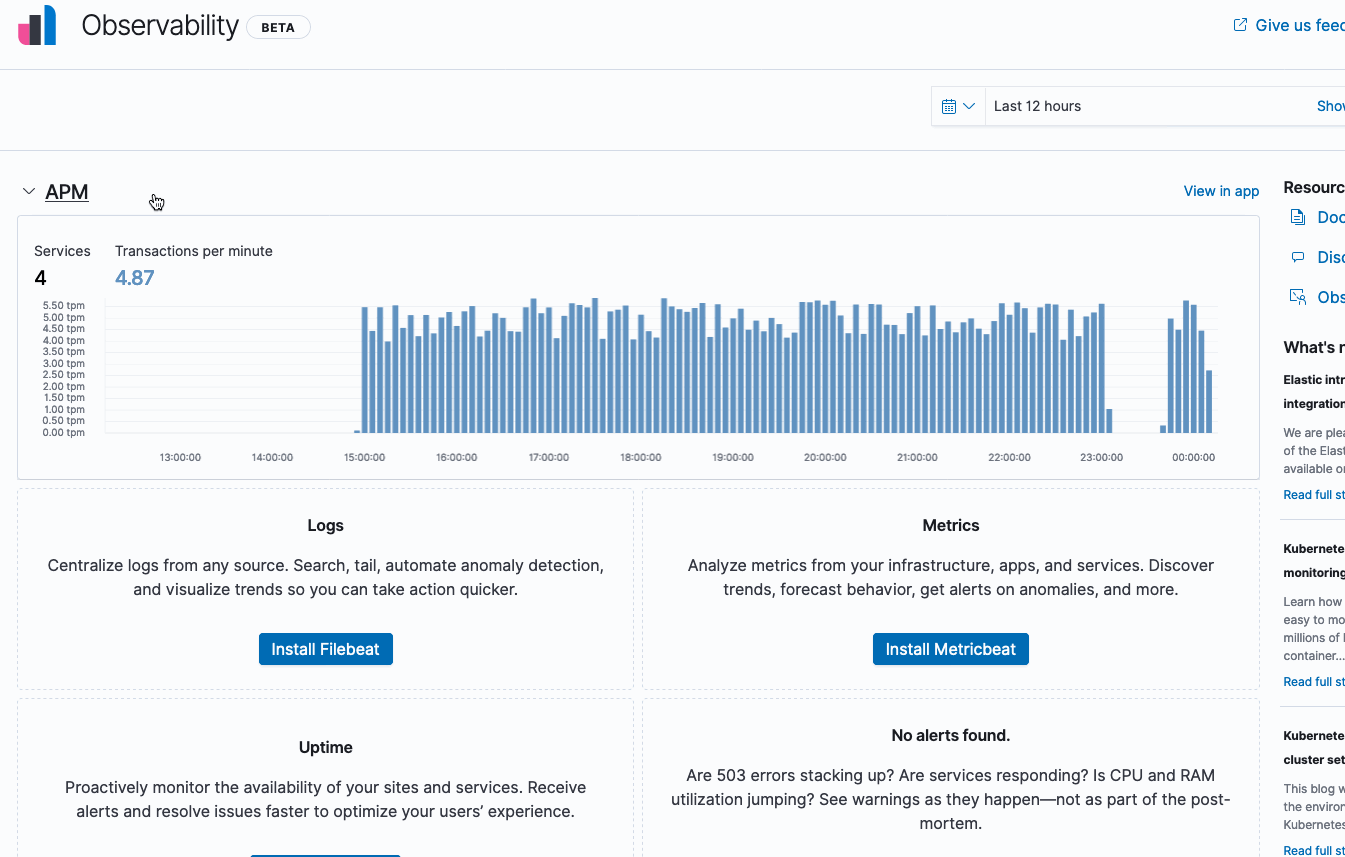Click the Discuss forum speech bubble icon
The width and height of the screenshot is (1345, 857).
1297,257
